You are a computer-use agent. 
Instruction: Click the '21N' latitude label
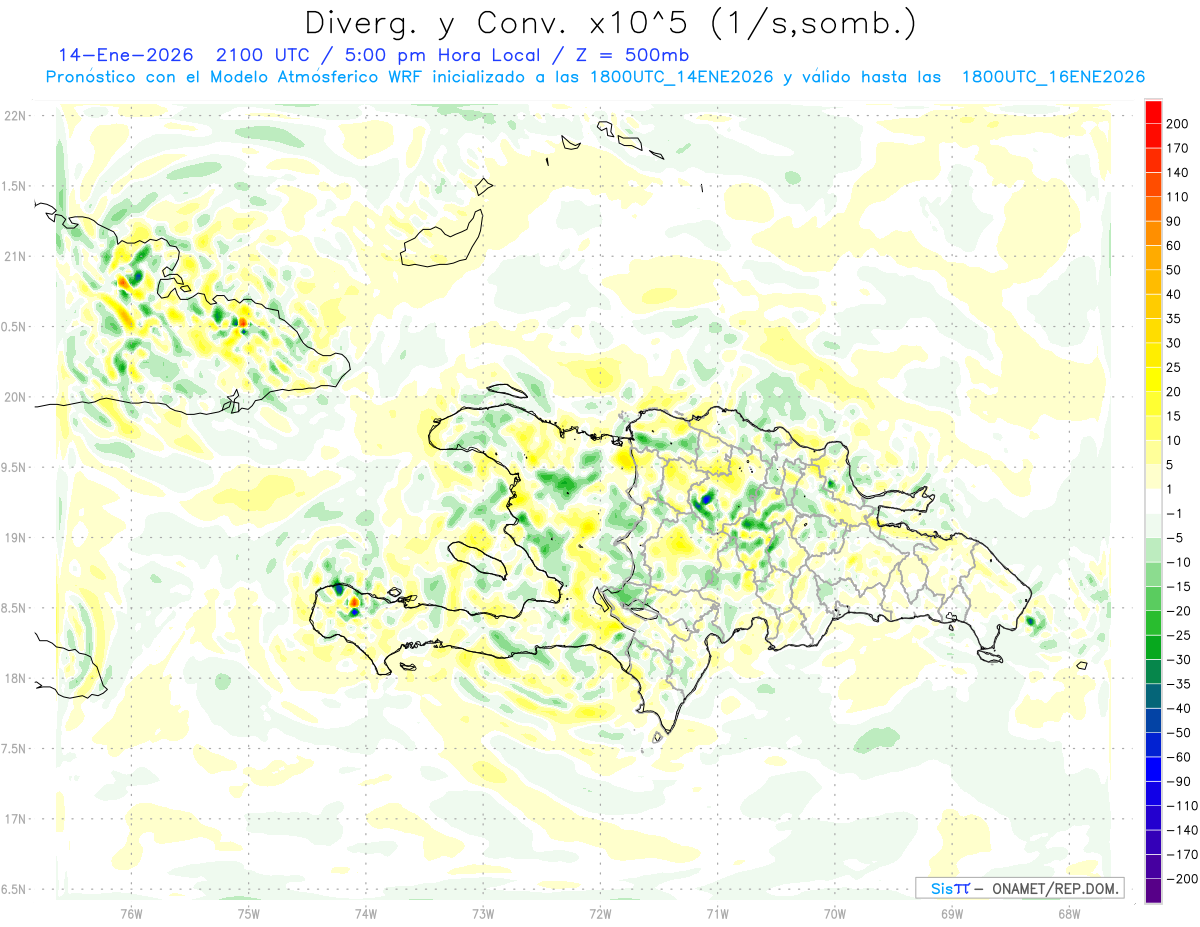(15, 256)
